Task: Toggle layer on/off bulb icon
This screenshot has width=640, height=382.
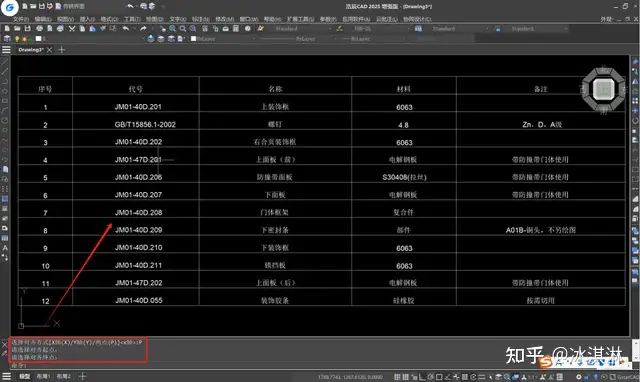Action: (x=17, y=39)
